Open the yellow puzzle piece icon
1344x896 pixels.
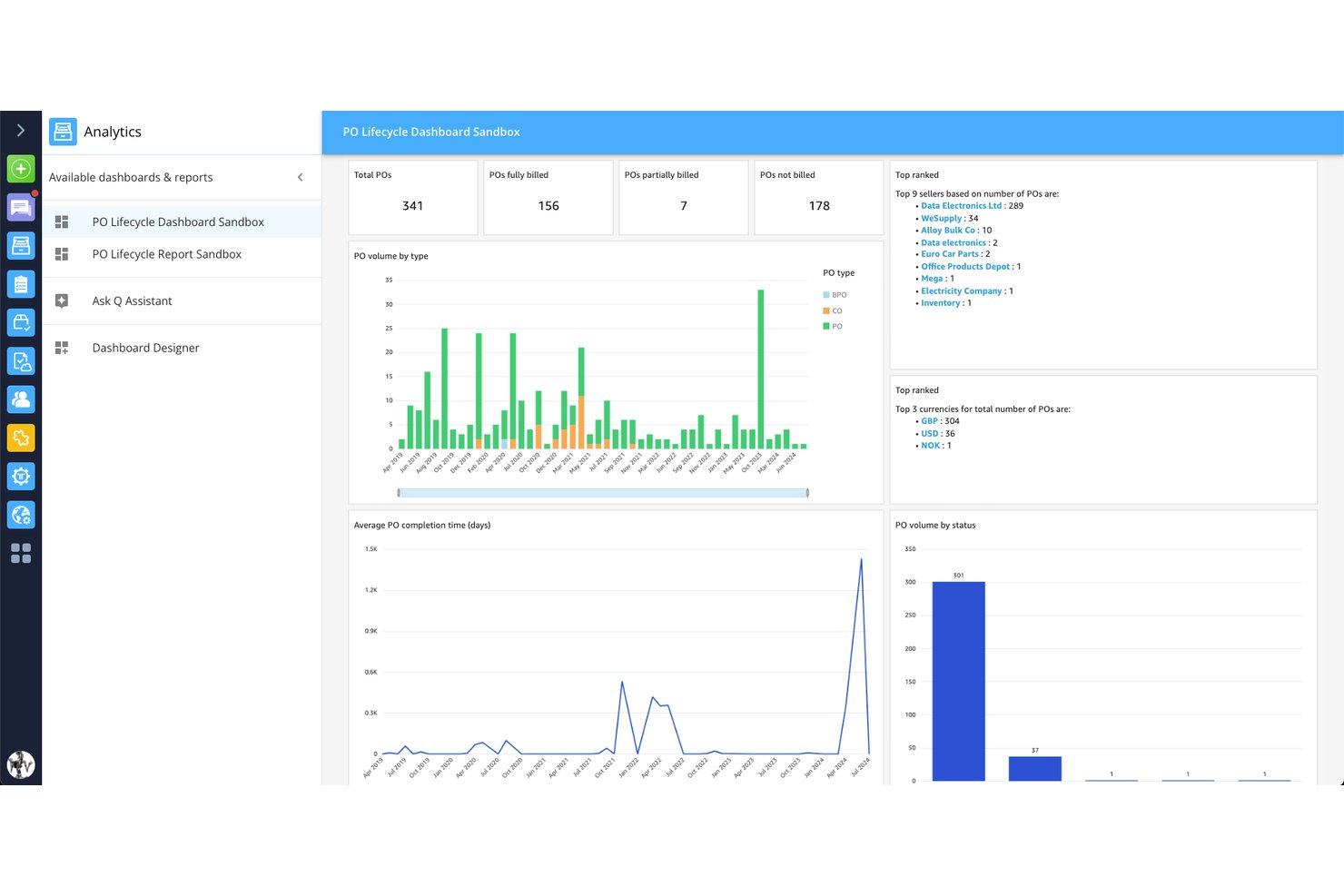coord(21,438)
